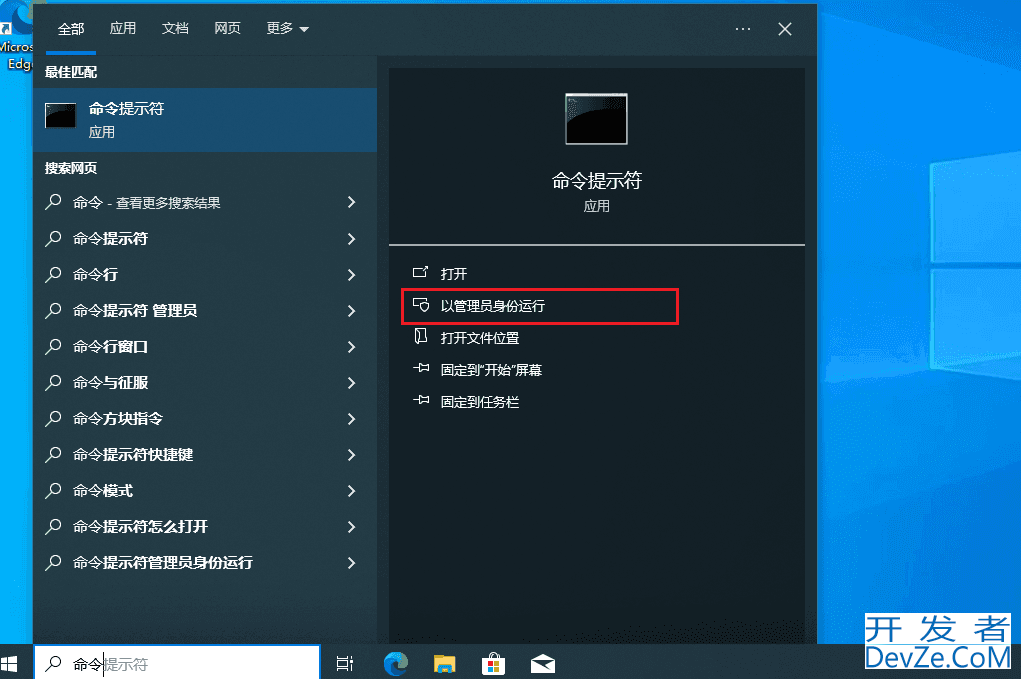The height and width of the screenshot is (679, 1021).
Task: Click the taskbar search input field
Action: [177, 663]
